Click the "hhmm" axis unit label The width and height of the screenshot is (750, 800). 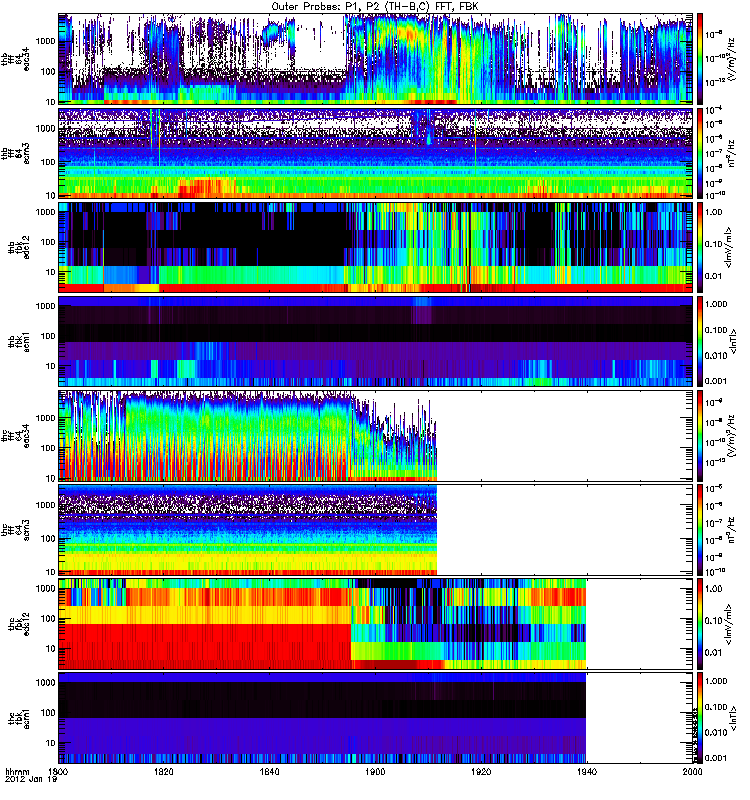tap(17, 771)
